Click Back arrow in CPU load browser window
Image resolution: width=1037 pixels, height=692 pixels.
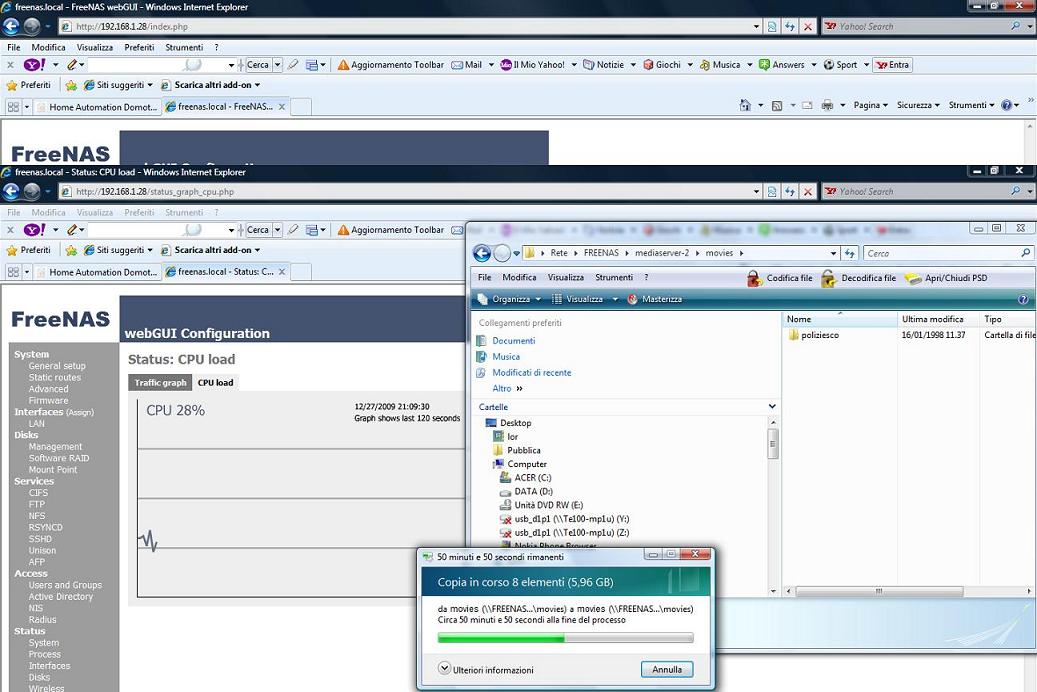[x=11, y=191]
